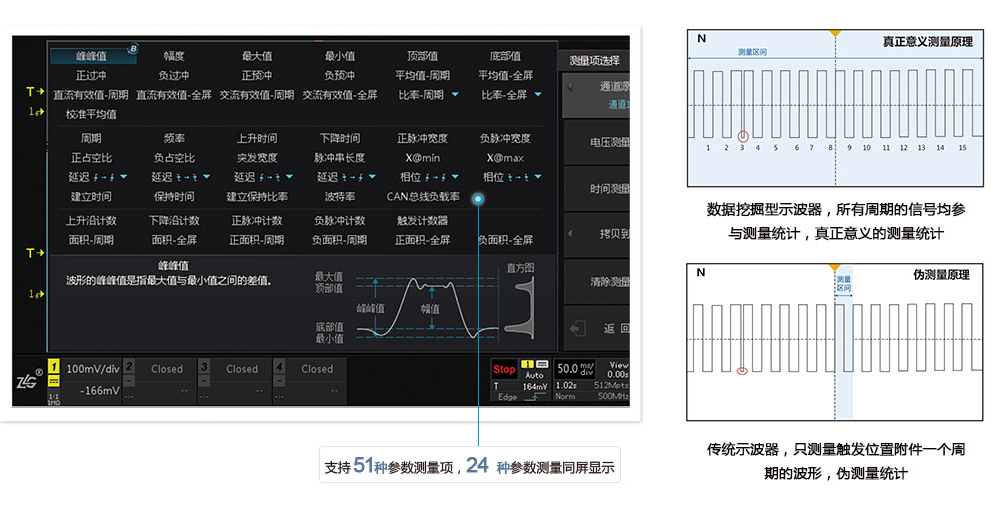The image size is (1000, 516).
Task: Click the red Stop status indicator
Action: [504, 369]
